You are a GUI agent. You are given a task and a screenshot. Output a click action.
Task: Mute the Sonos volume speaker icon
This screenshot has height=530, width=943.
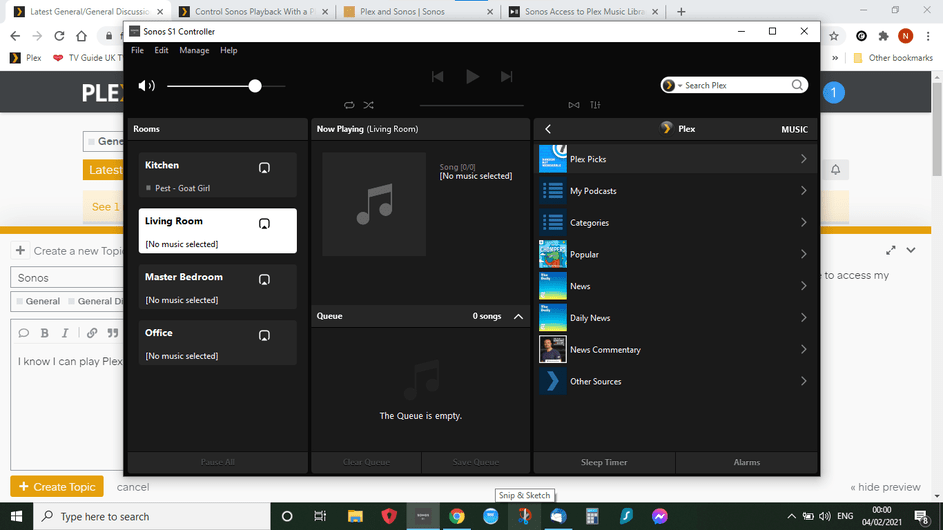click(146, 85)
